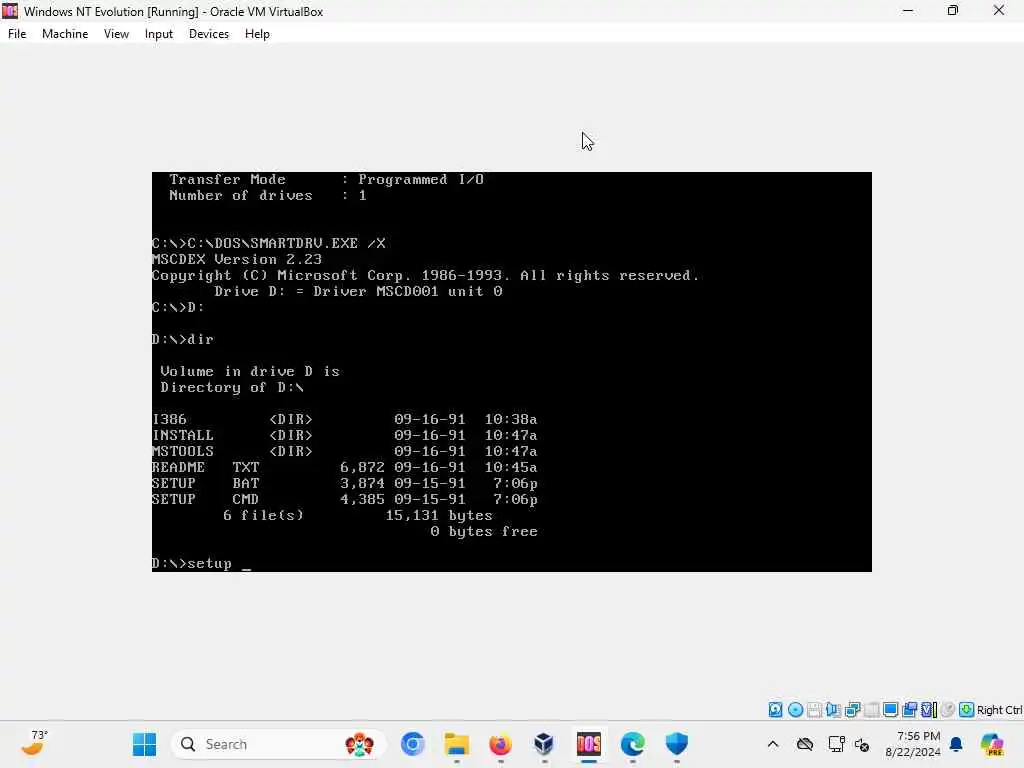Open Windows Security shield from taskbar
The height and width of the screenshot is (768, 1024).
677,744
